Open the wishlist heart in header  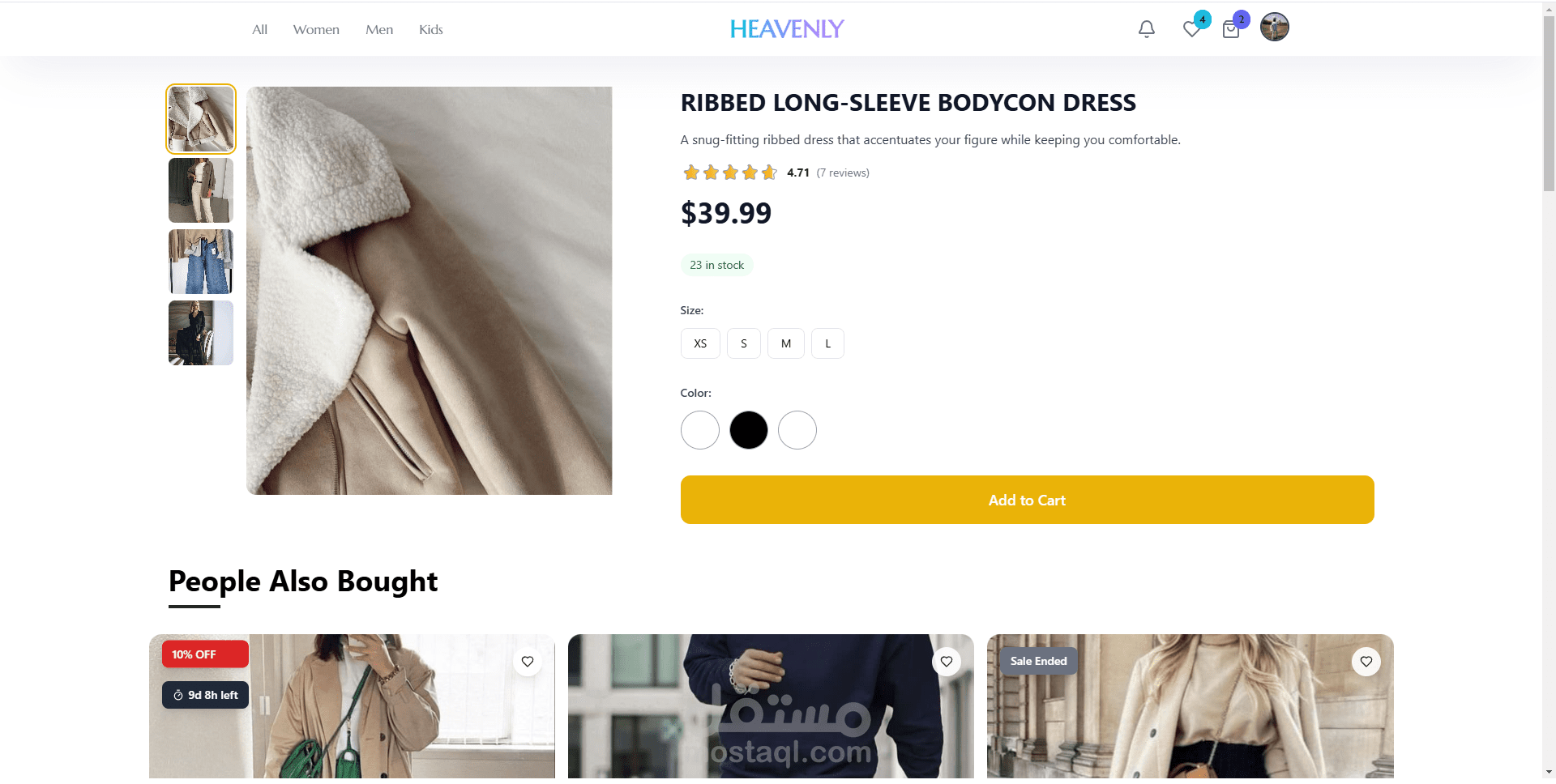tap(1191, 29)
